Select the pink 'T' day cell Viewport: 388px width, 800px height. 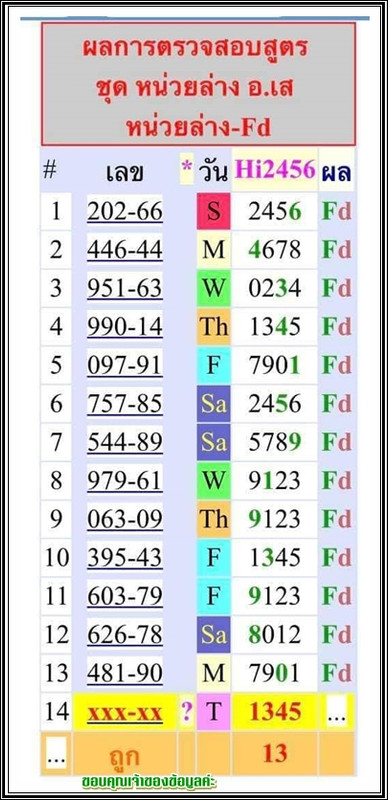213,712
